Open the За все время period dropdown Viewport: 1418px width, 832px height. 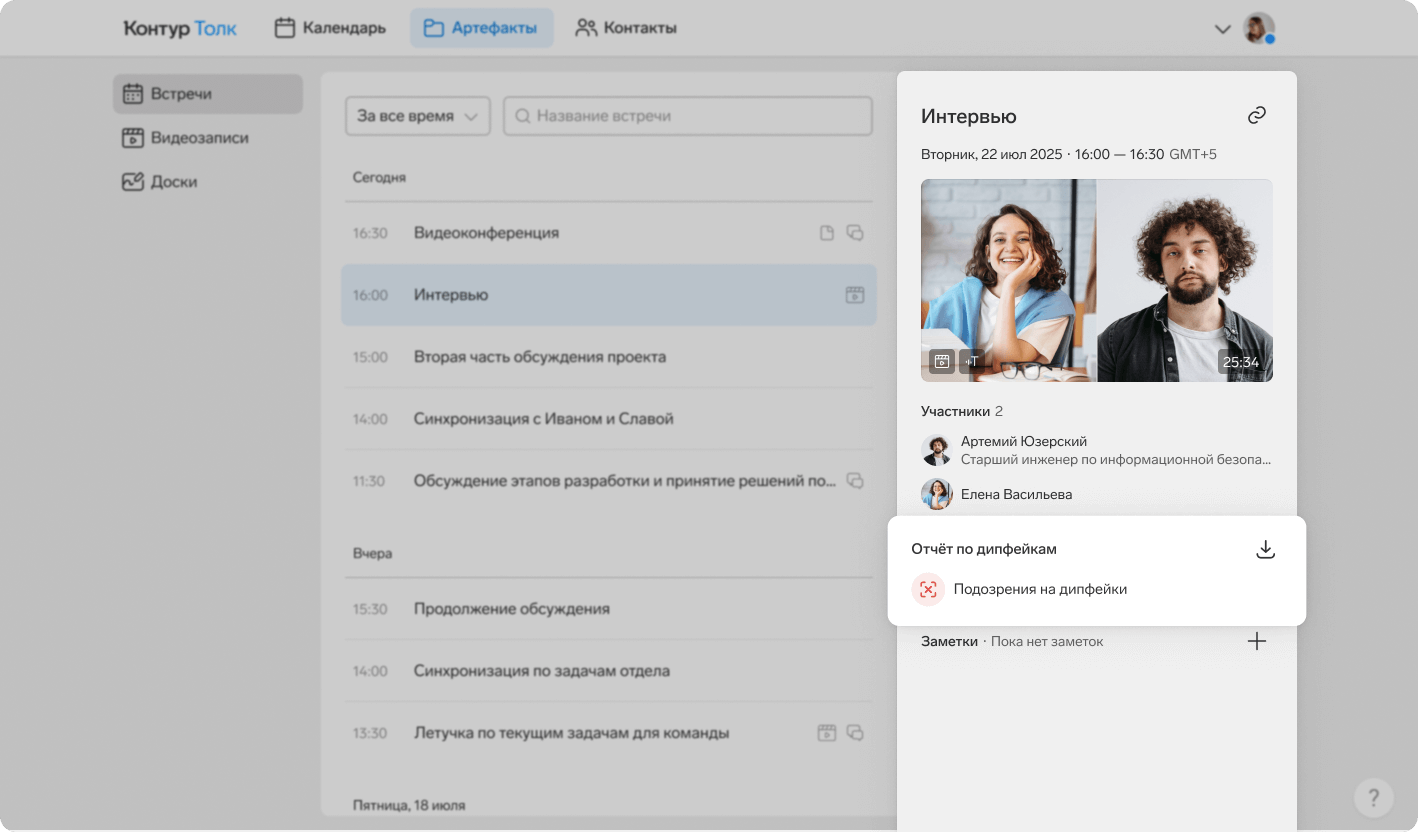click(417, 116)
